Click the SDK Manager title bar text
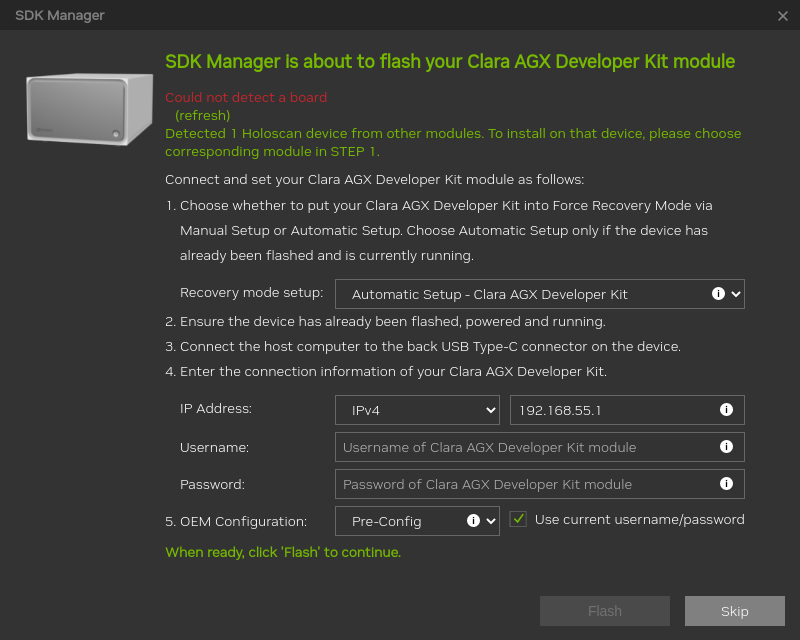 point(59,15)
